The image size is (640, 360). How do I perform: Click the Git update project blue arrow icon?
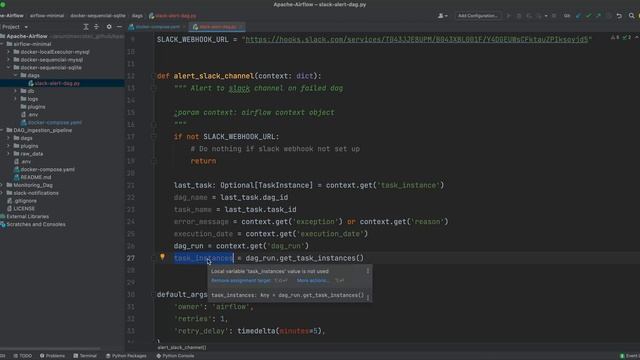578,16
